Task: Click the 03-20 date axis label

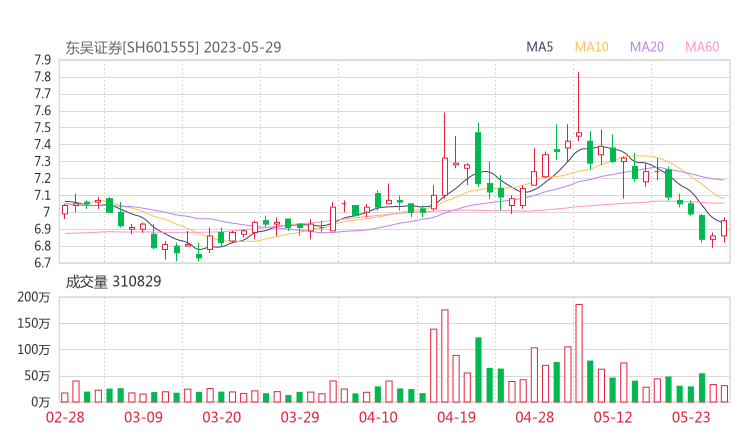Action: [222, 417]
